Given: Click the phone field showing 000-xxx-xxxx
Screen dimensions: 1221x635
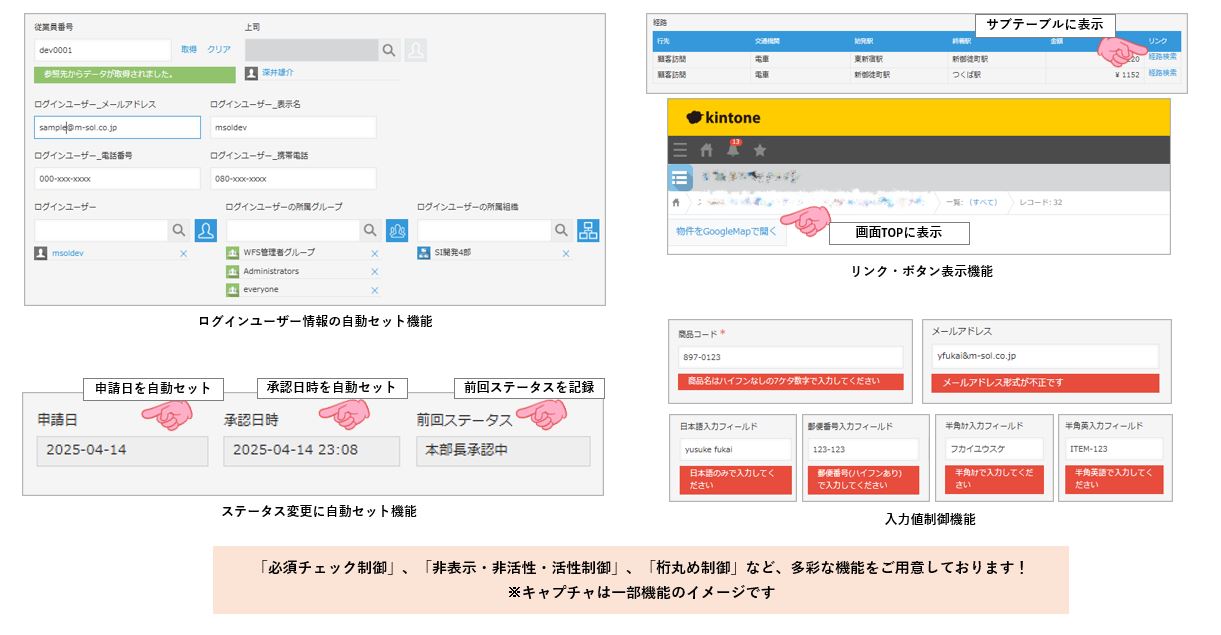Looking at the screenshot, I should (x=117, y=178).
